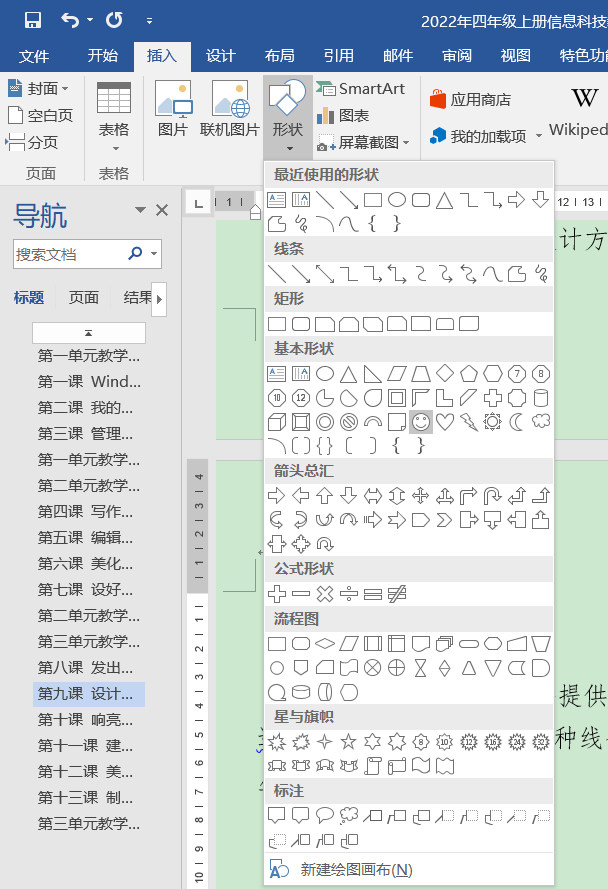Viewport: 608px width, 889px height.
Task: Redo the last action
Action: click(x=114, y=20)
